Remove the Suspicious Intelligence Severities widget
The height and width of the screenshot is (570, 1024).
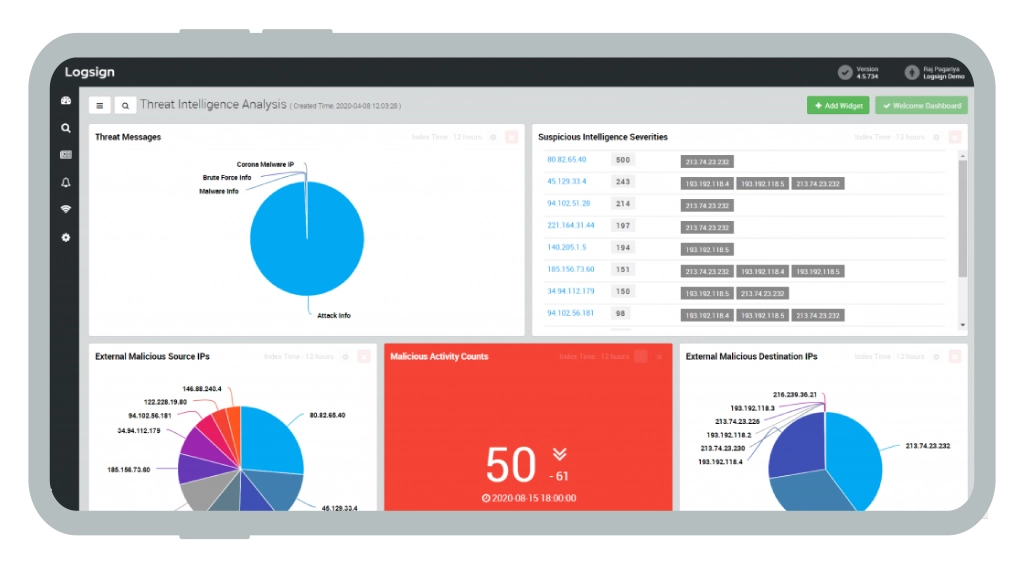click(x=955, y=137)
